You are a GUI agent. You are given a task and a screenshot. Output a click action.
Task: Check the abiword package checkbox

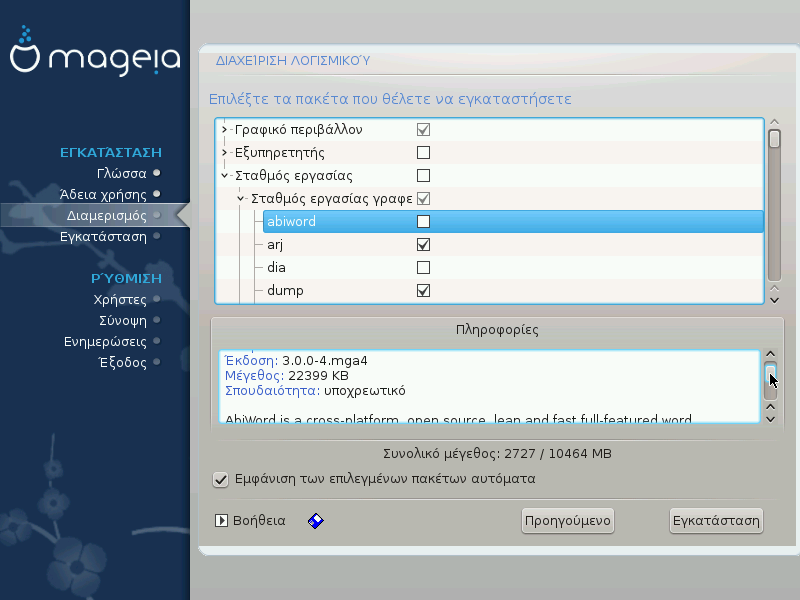(423, 221)
